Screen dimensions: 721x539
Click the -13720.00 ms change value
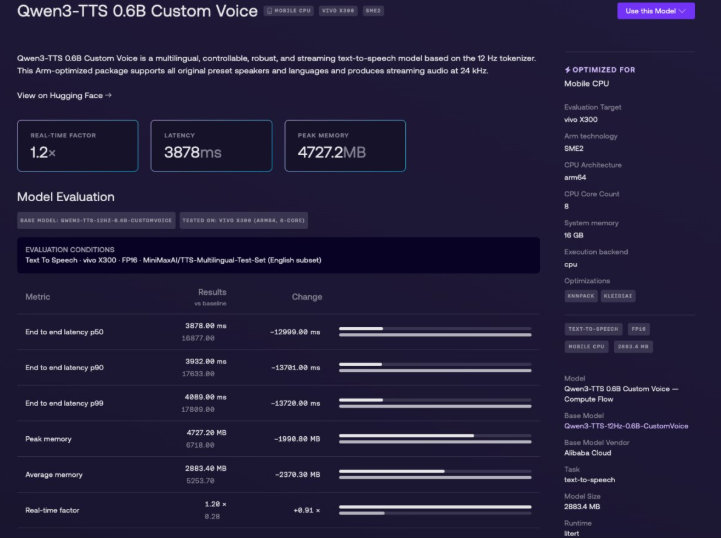click(295, 403)
